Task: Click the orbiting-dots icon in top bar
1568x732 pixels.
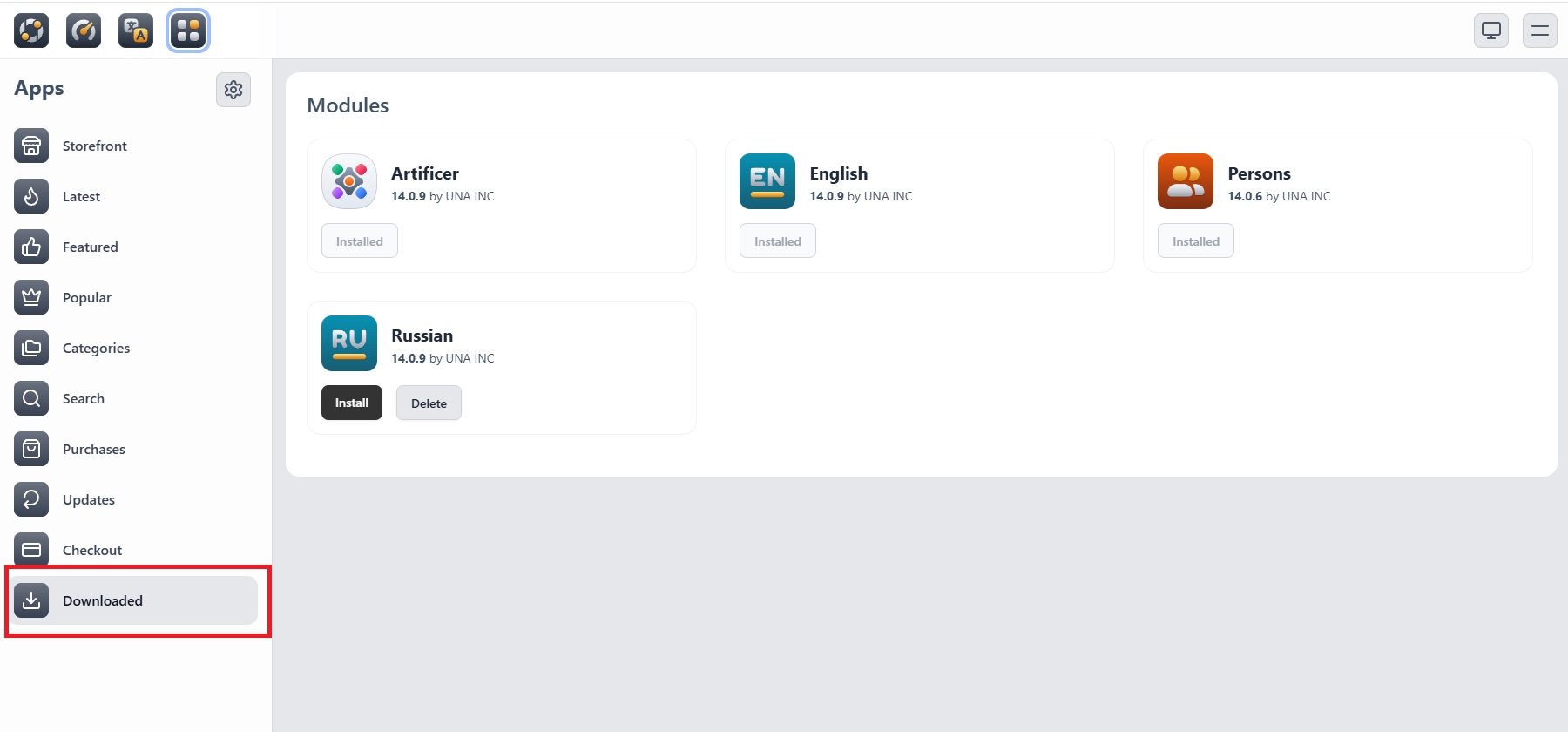Action: (31, 30)
